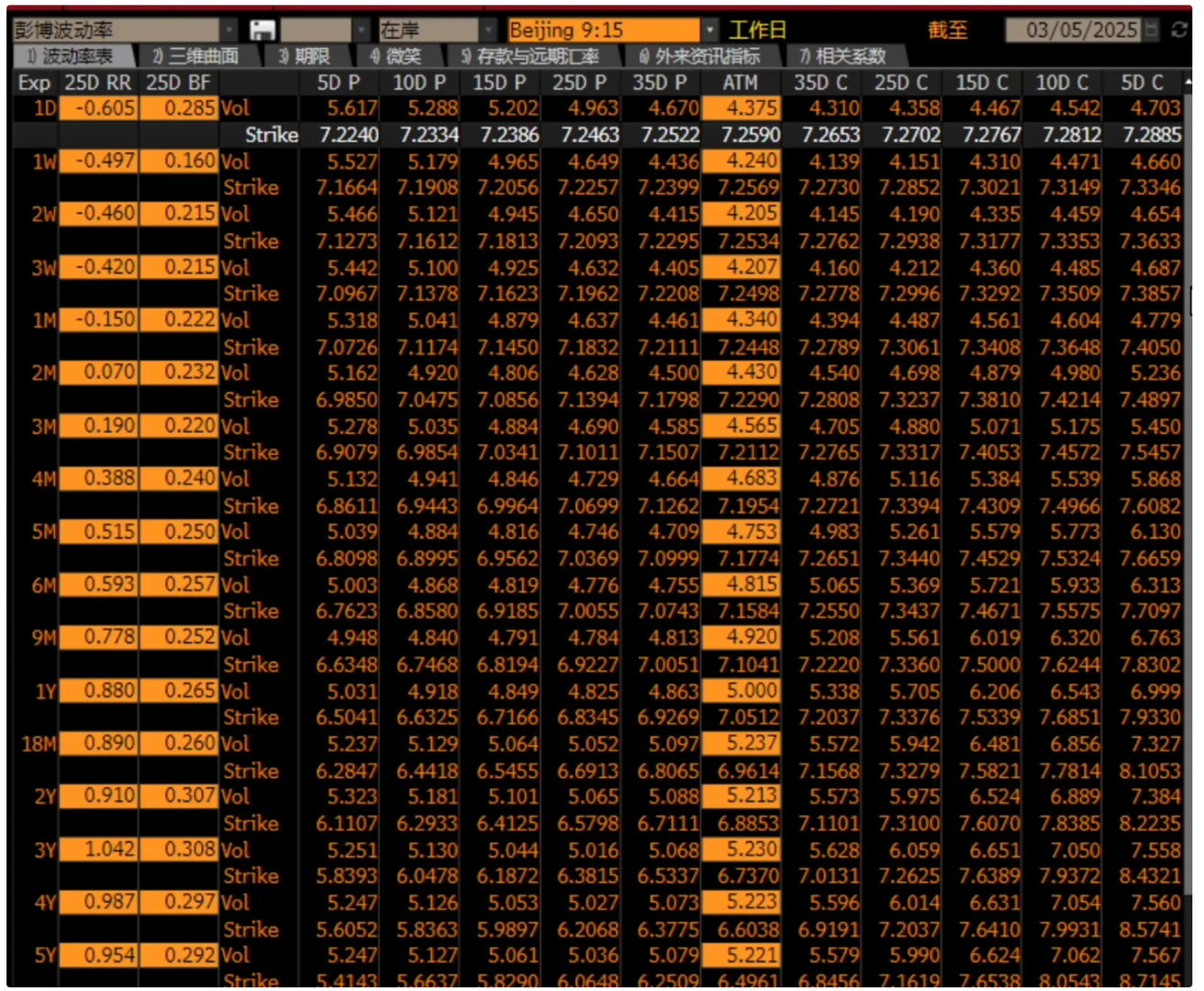Select the 1D ATM vol 4.375
The width and height of the screenshot is (1204, 991).
[741, 108]
